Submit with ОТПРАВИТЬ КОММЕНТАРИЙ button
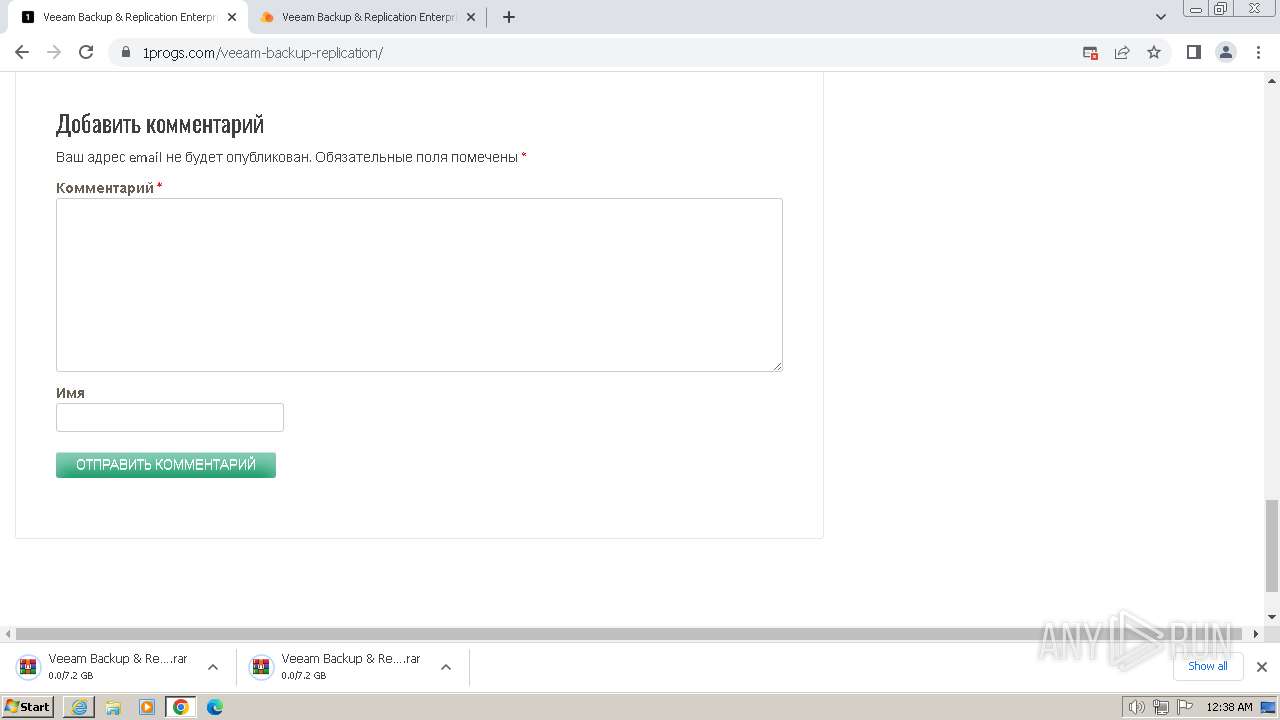 [166, 465]
